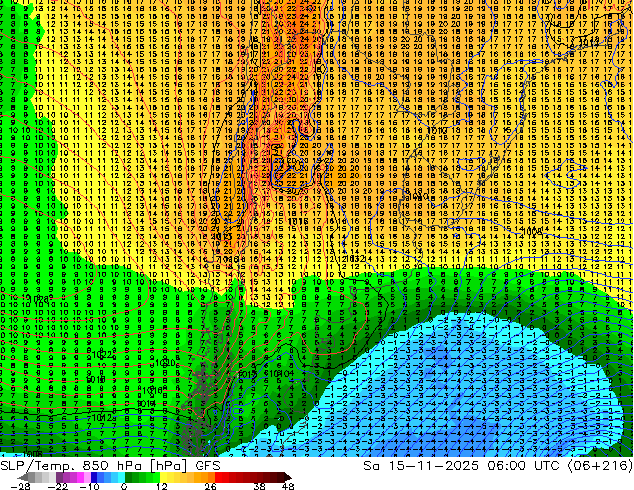
Task: Click the '0' legend value
Action: (124, 486)
